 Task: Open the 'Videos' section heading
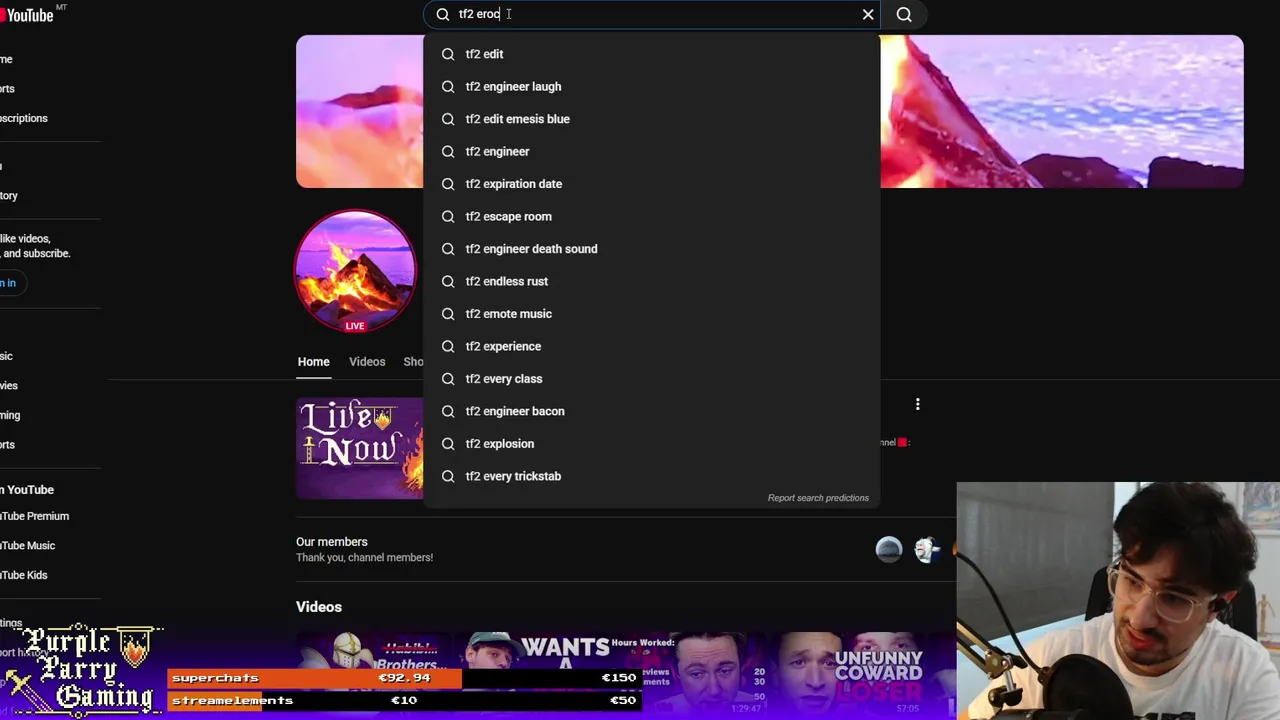tap(319, 607)
